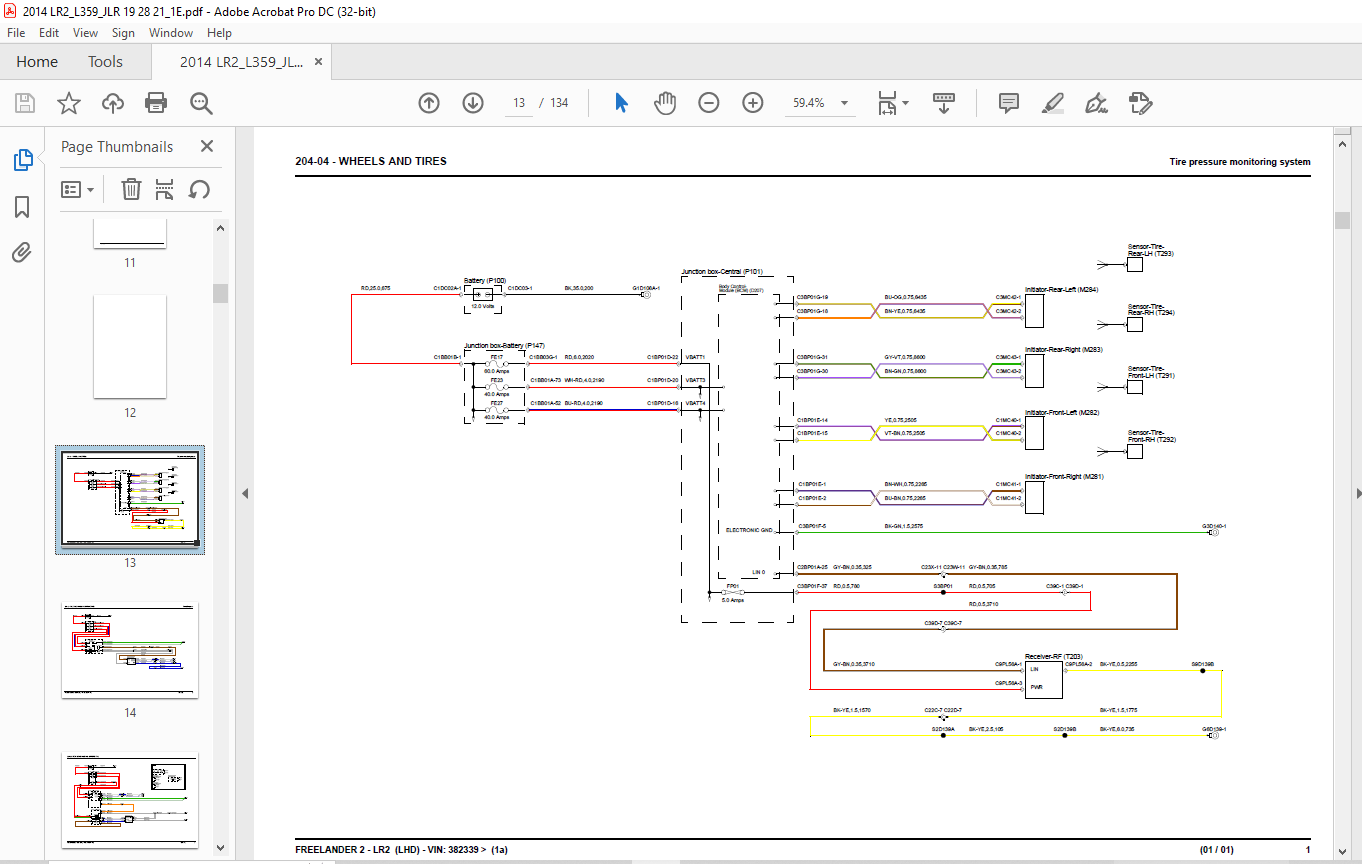Select page 13 thumbnail
Image resolution: width=1362 pixels, height=864 pixels.
(x=130, y=499)
